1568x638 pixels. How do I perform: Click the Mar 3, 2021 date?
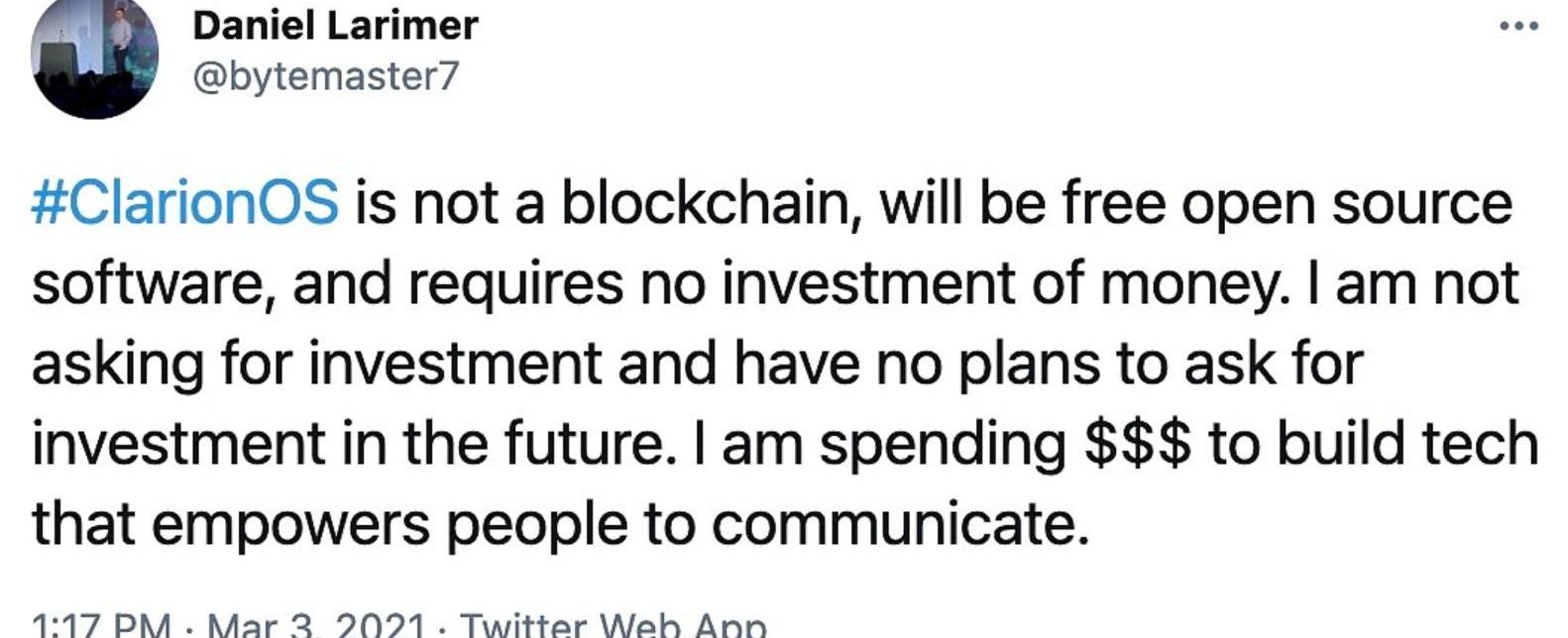pyautogui.click(x=314, y=626)
